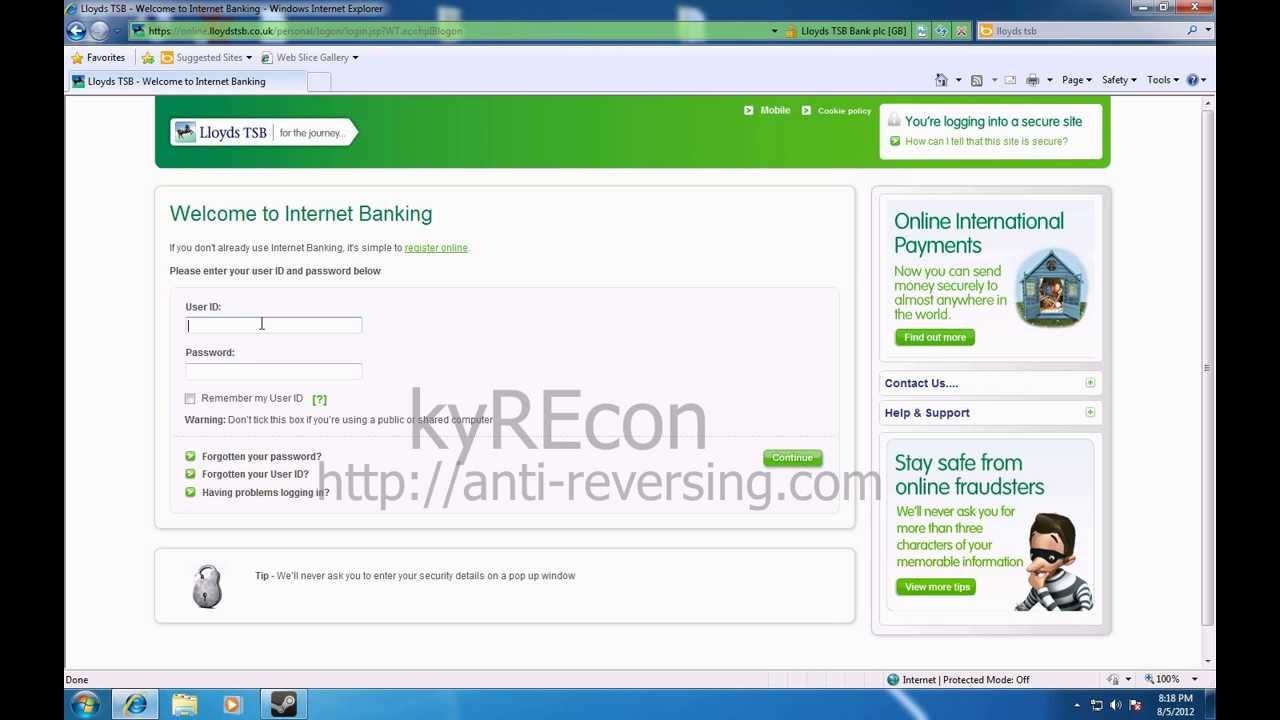Click Having problems logging in? link
Image resolution: width=1280 pixels, height=720 pixels.
[x=265, y=492]
